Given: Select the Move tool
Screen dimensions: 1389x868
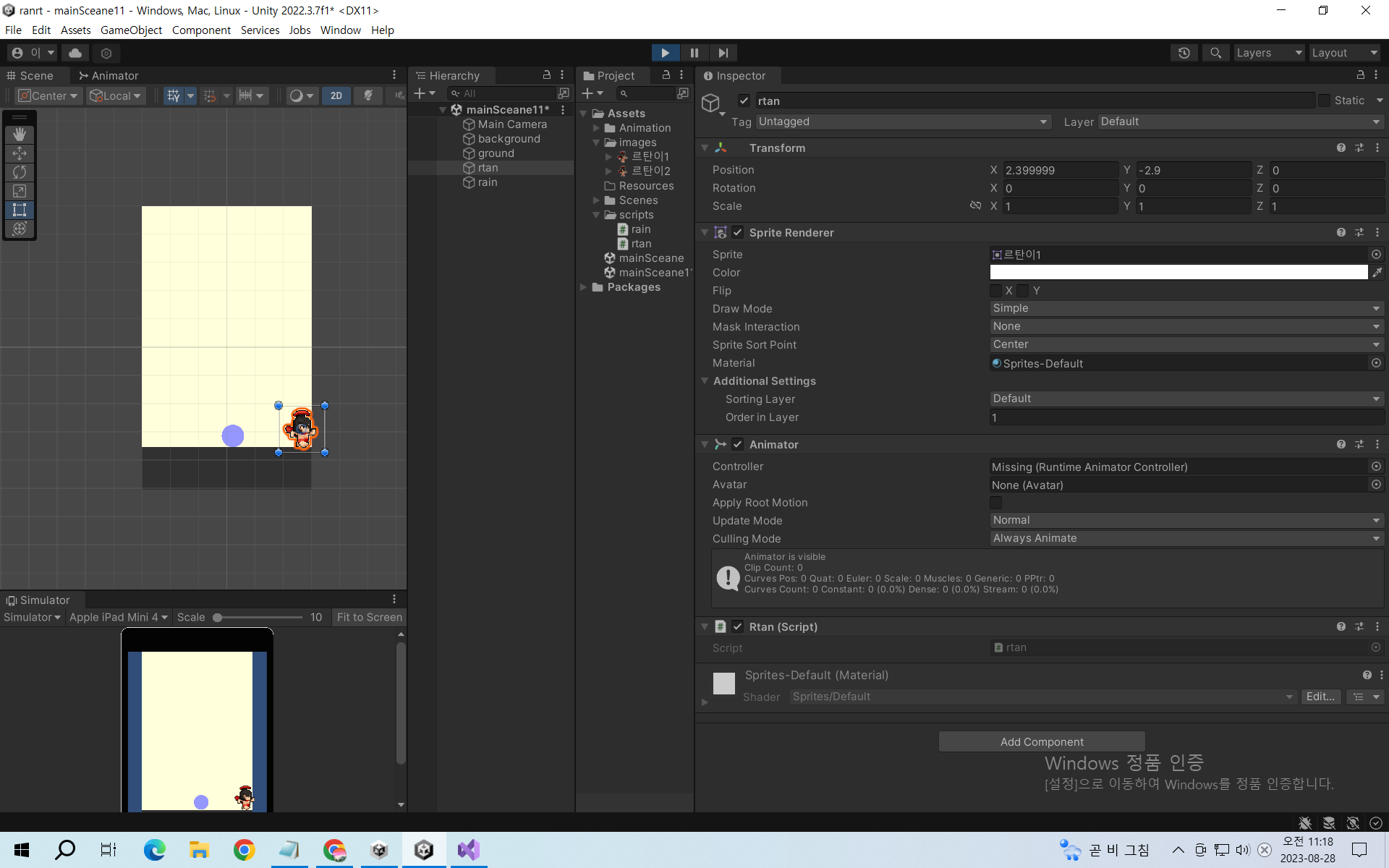Looking at the screenshot, I should pos(20,153).
